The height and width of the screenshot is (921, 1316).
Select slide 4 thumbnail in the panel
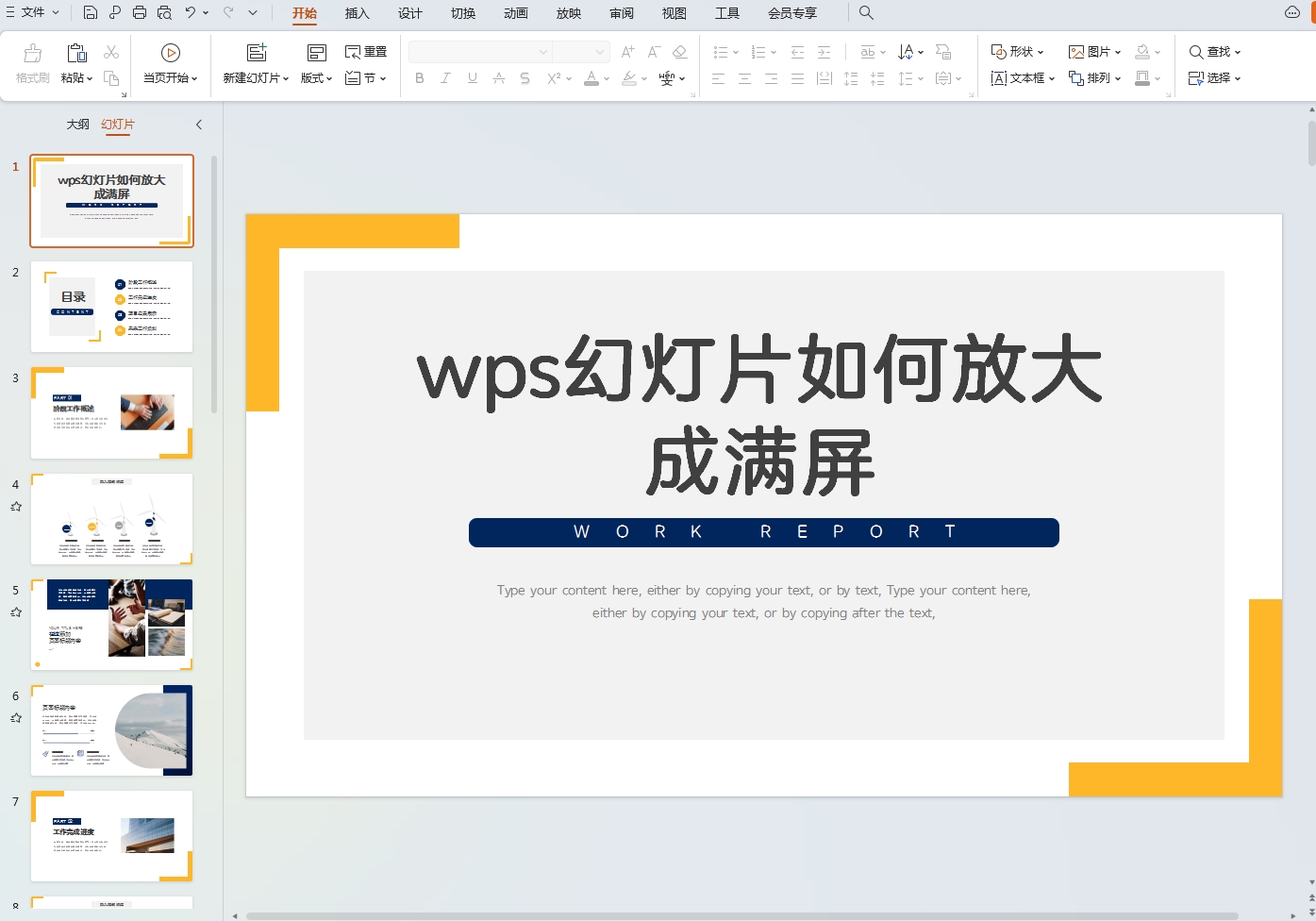click(111, 518)
